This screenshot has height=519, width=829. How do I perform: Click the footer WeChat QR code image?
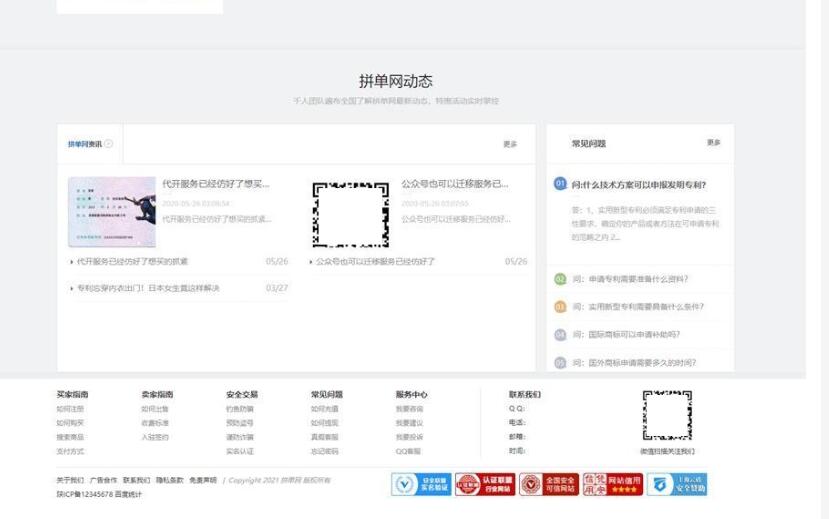tap(667, 417)
